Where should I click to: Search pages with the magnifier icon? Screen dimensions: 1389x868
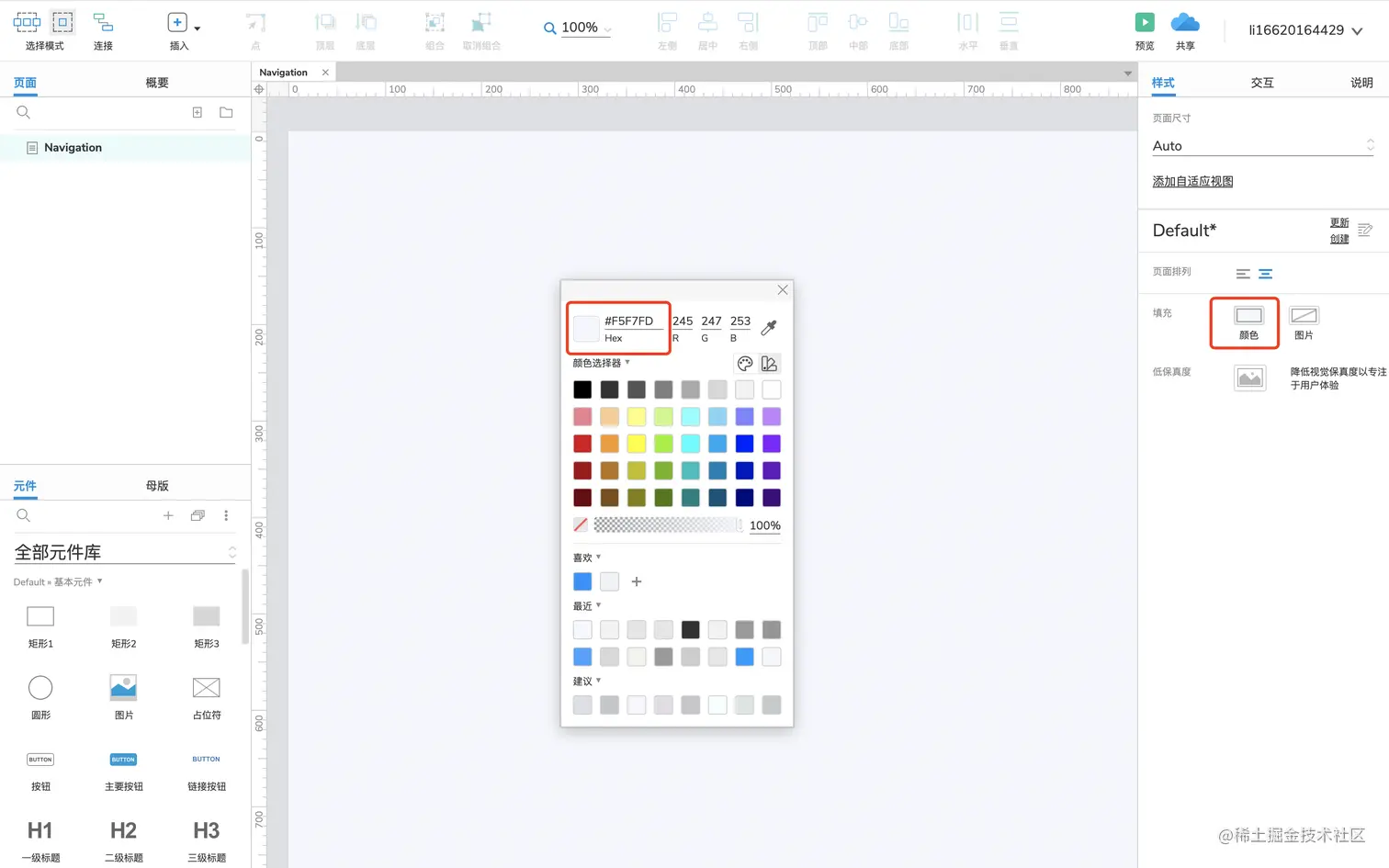click(24, 112)
